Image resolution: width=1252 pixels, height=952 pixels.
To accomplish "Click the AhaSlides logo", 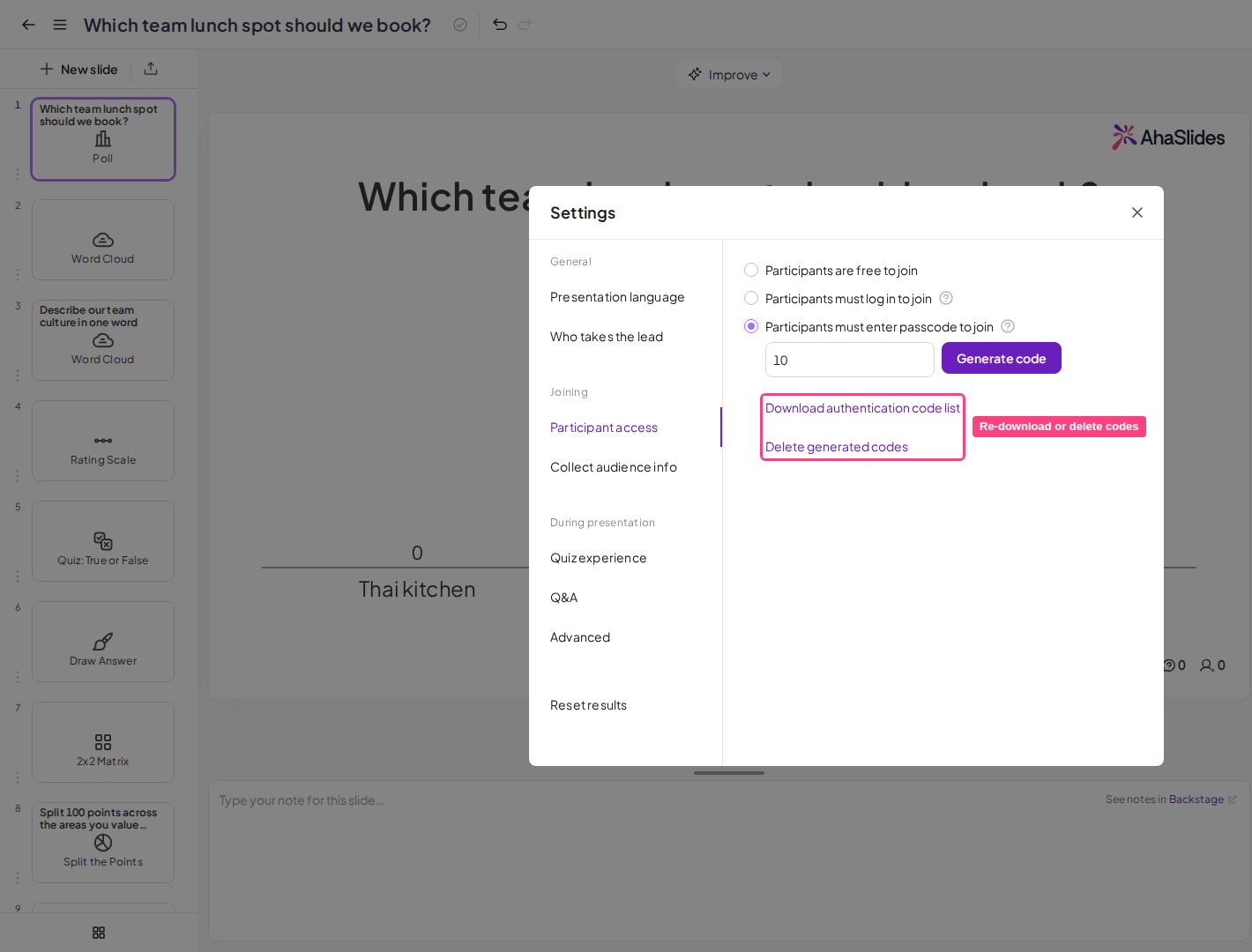I will coord(1168,138).
